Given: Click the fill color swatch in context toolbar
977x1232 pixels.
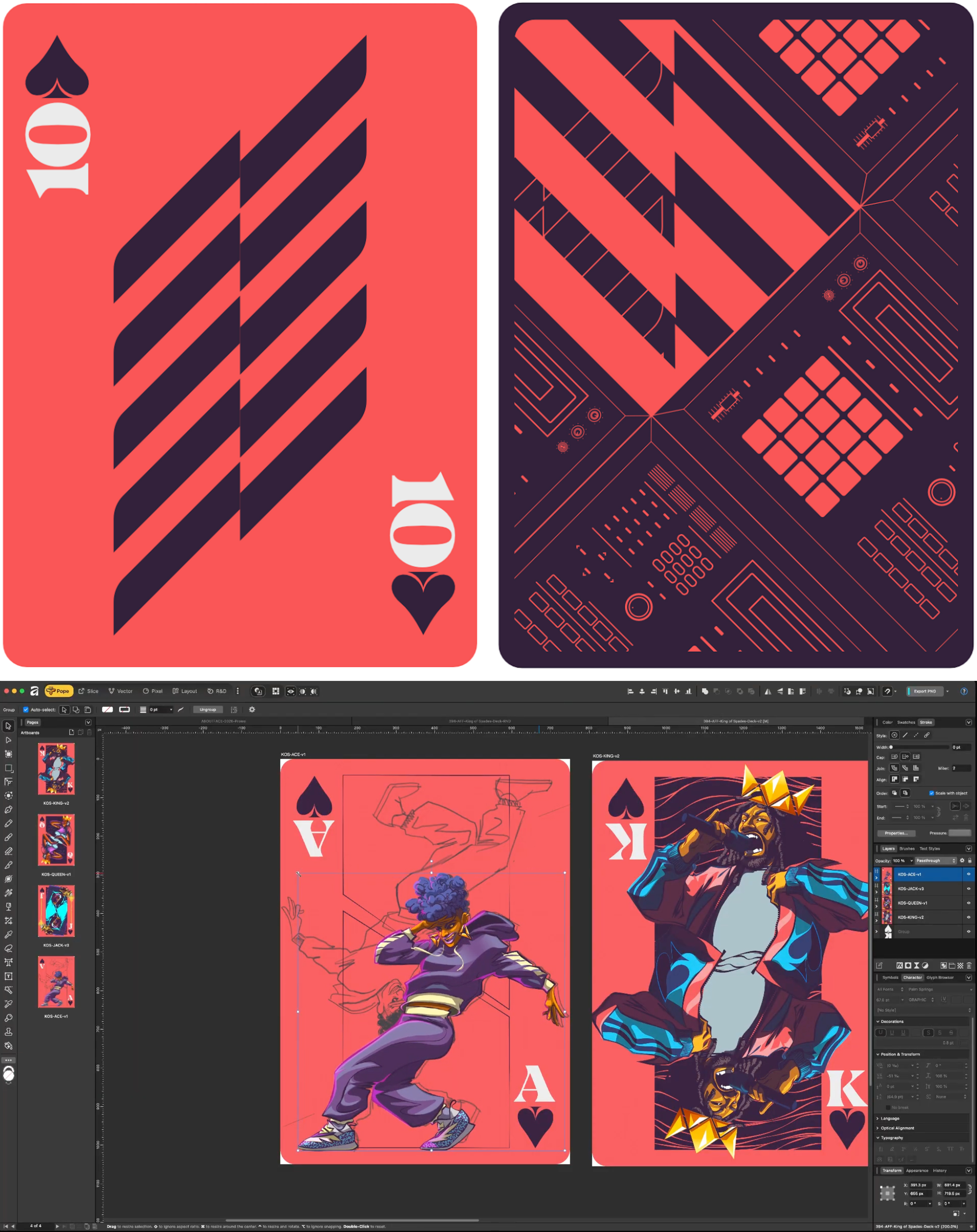Looking at the screenshot, I should pyautogui.click(x=107, y=710).
